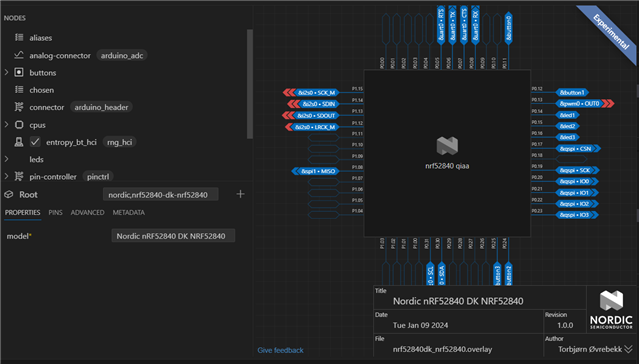Screen dimensions: 639x364
Task: Expand the leds tree node
Action: [x=6, y=159]
